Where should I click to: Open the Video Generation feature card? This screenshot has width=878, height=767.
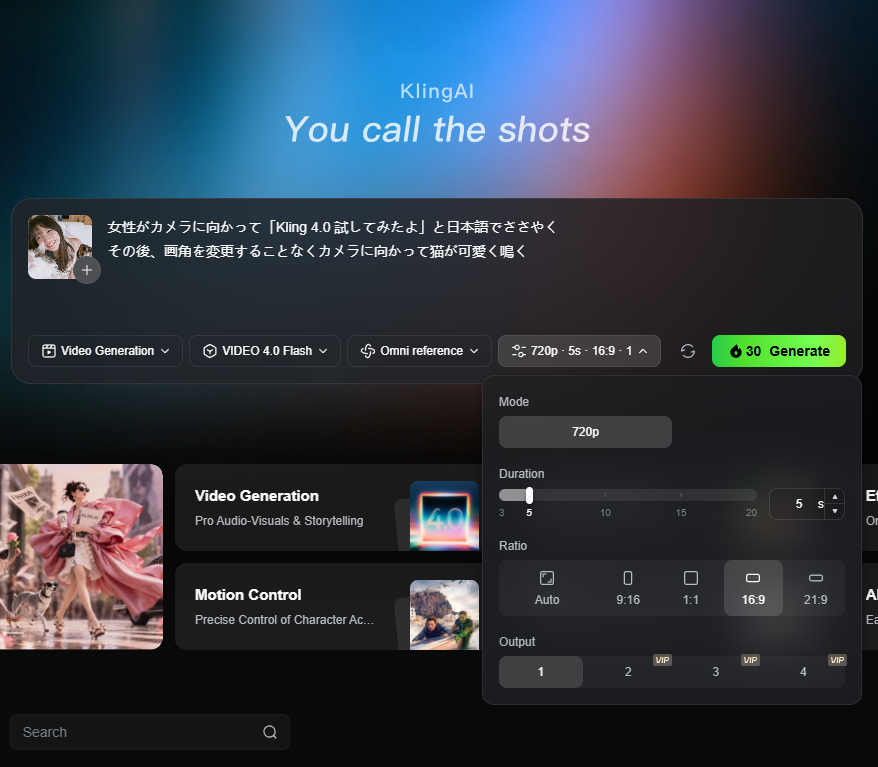coord(328,508)
